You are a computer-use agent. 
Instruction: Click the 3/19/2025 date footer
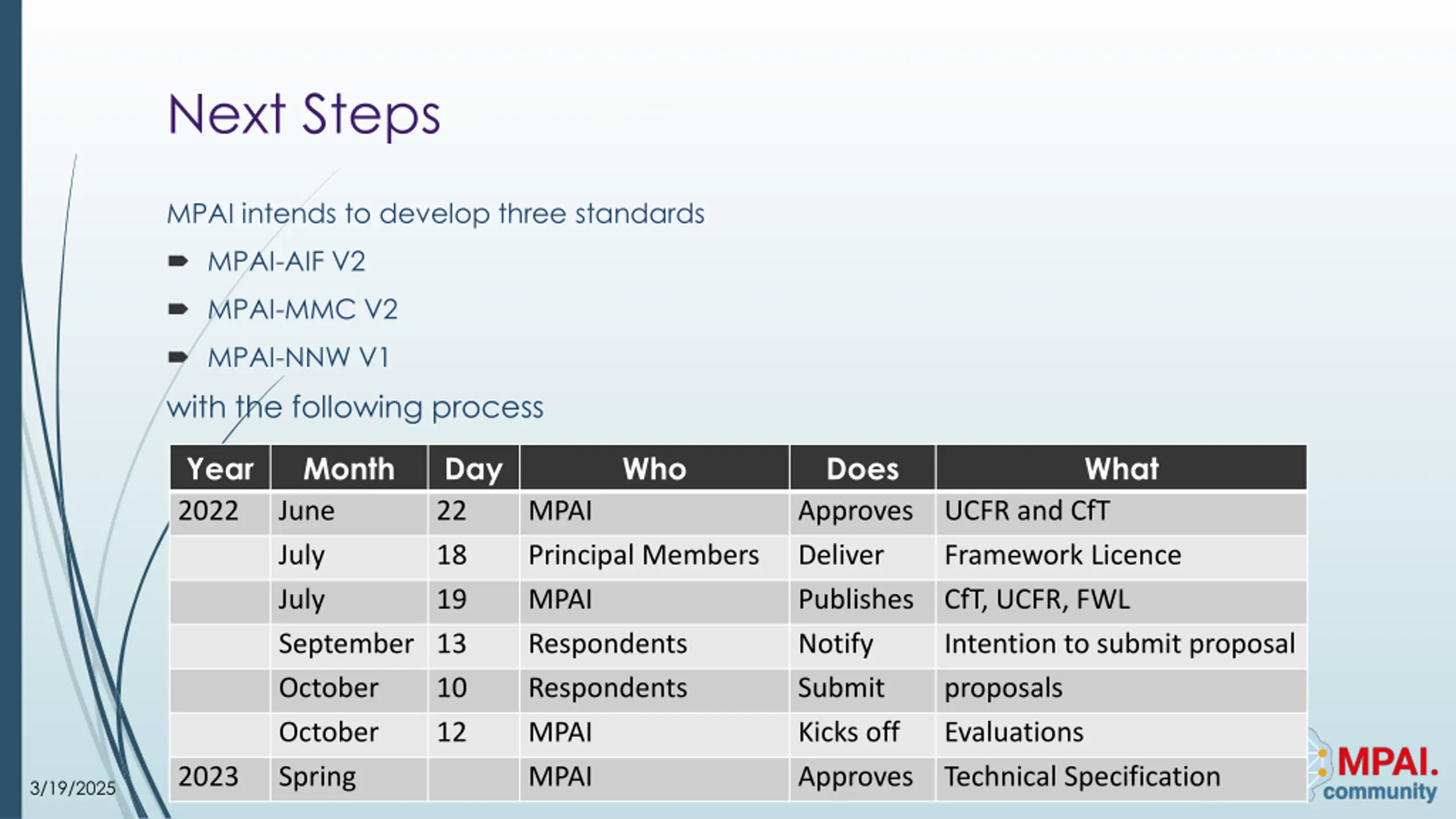coord(73,788)
